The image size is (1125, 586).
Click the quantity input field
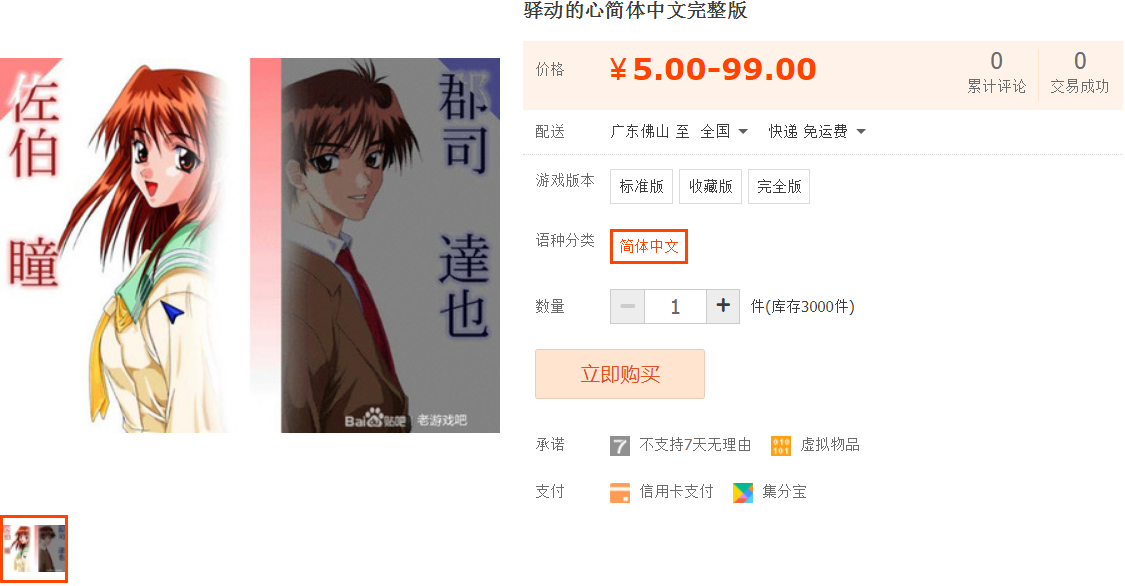[x=675, y=306]
